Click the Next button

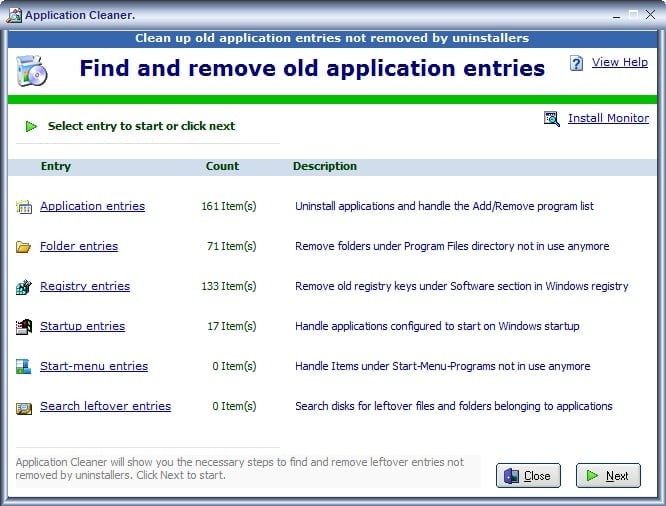click(608, 475)
